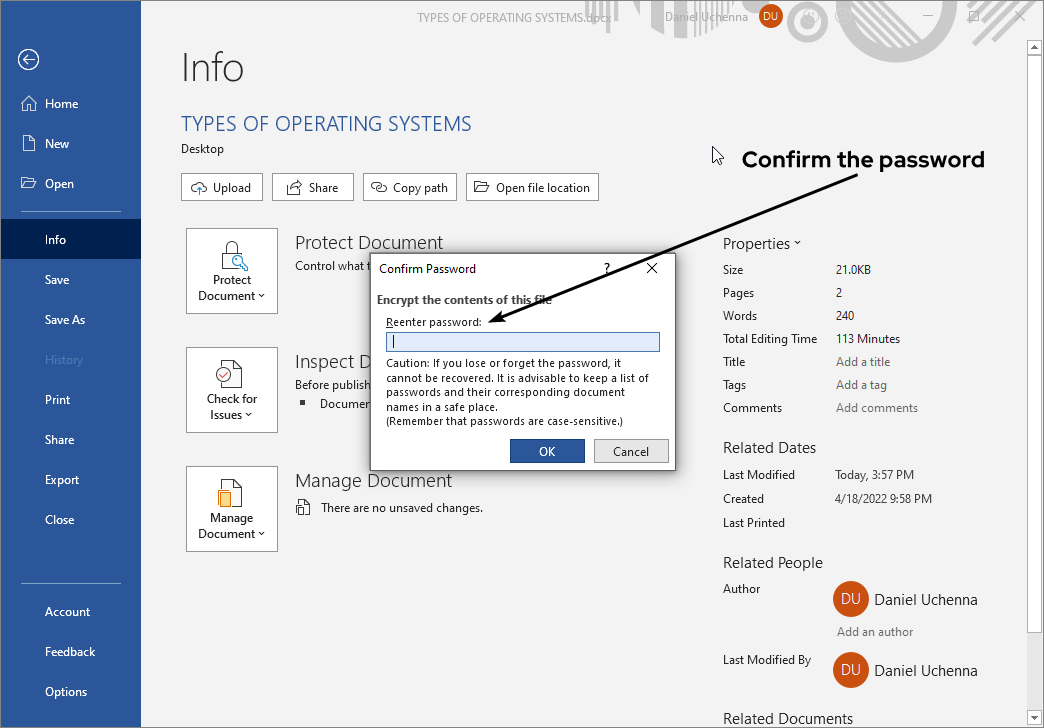Switch to the Export section
The height and width of the screenshot is (728, 1044).
(61, 479)
